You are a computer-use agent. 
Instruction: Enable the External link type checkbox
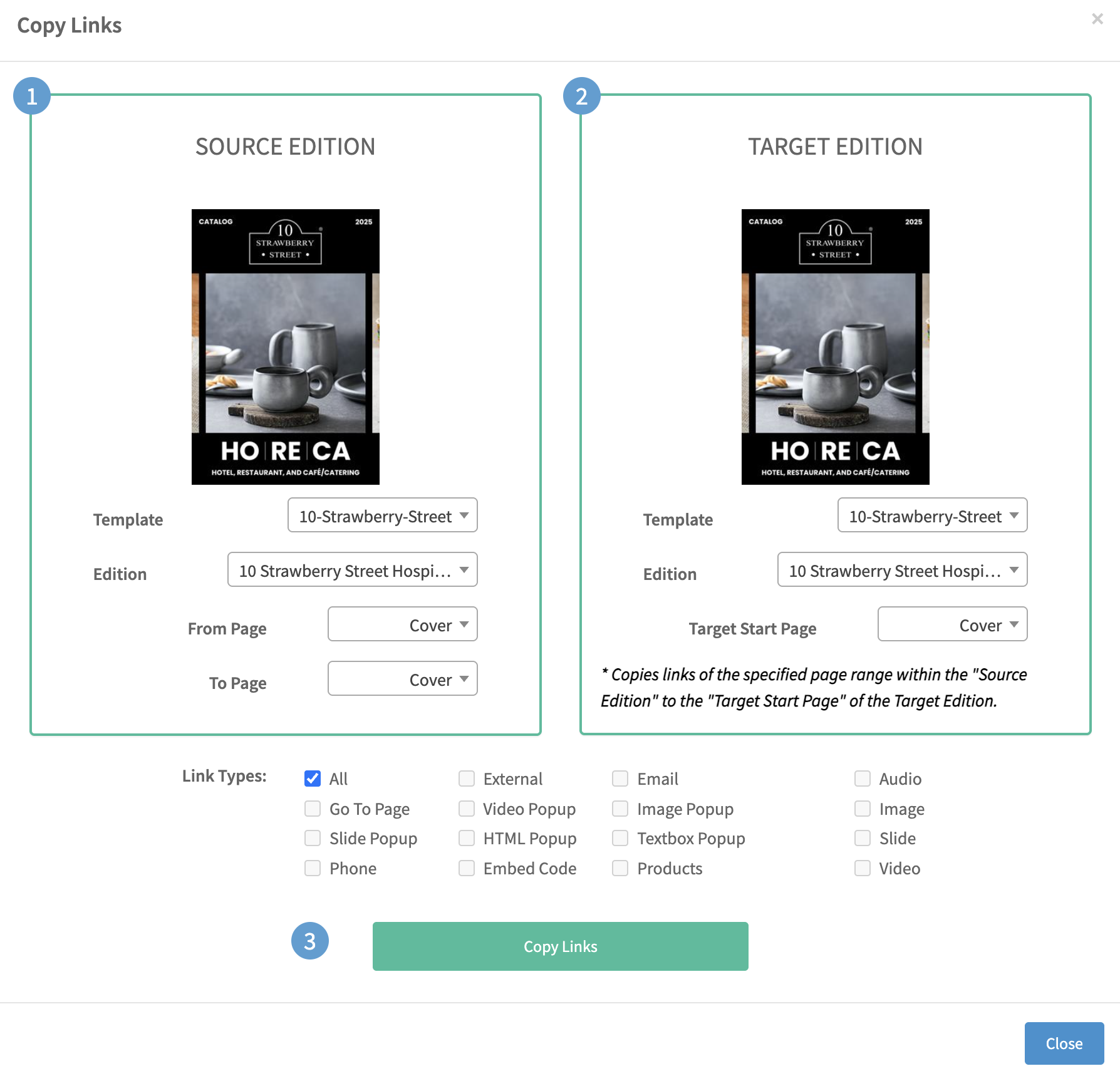tap(467, 779)
